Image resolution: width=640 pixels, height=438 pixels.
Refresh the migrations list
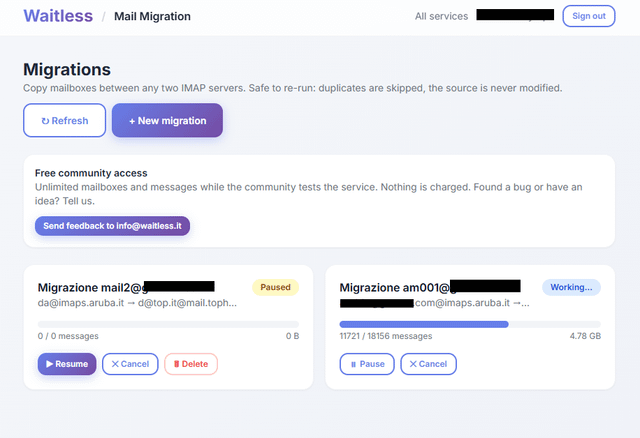click(64, 120)
